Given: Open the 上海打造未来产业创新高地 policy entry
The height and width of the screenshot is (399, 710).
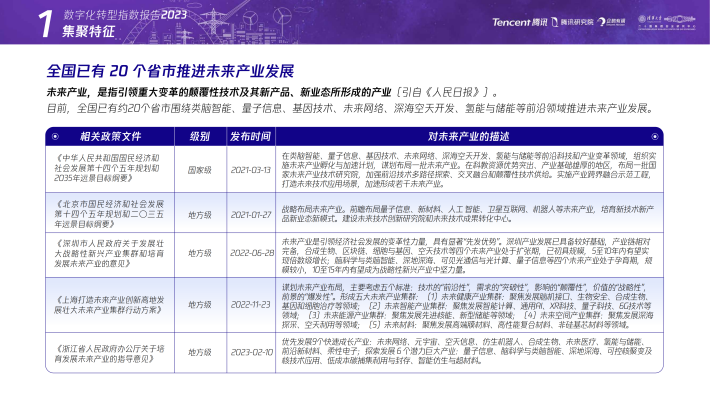Looking at the screenshot, I should (x=109, y=305).
